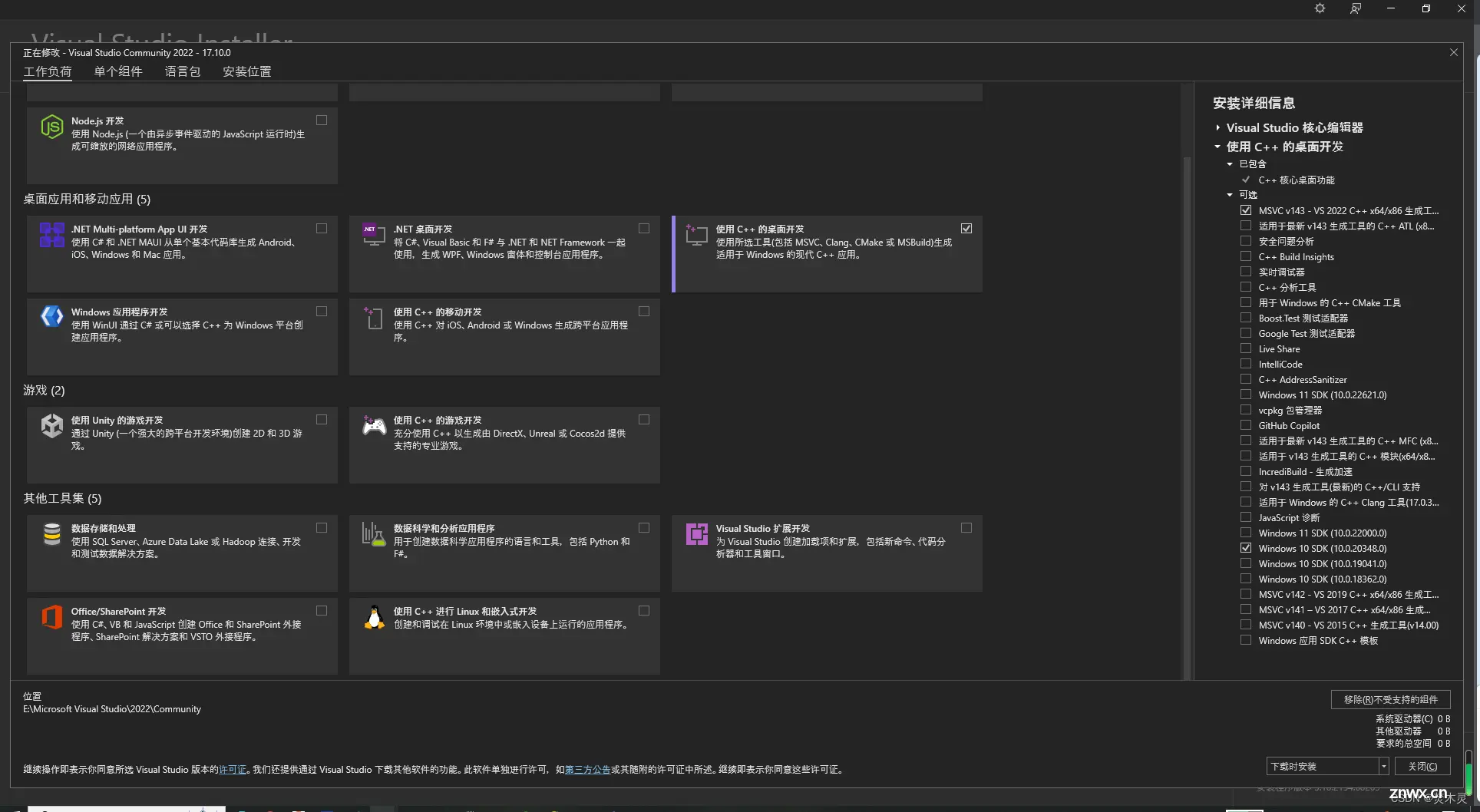Enable Windows 应用 SDK C++ 模板
Viewport: 1480px width, 812px height.
pyautogui.click(x=1246, y=640)
